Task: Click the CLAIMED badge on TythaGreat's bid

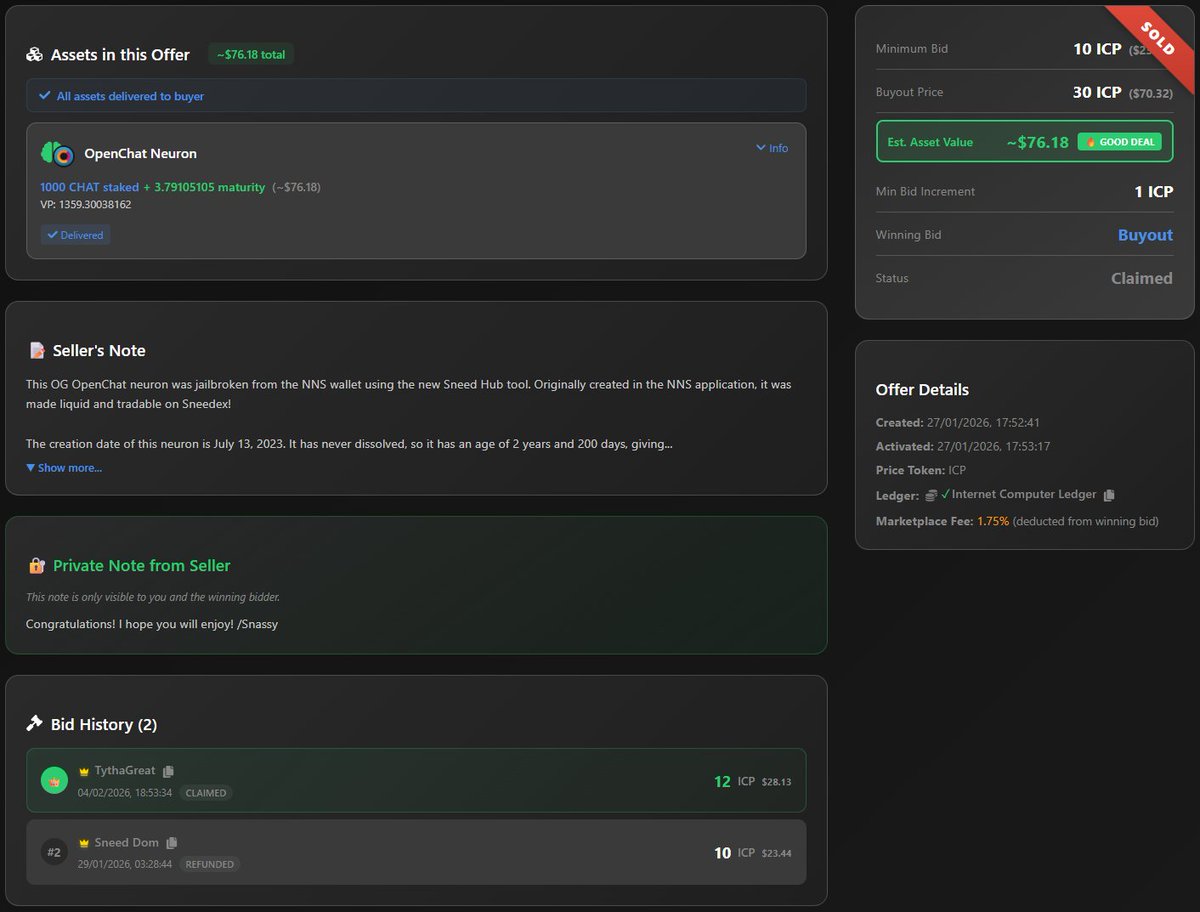Action: pos(206,793)
